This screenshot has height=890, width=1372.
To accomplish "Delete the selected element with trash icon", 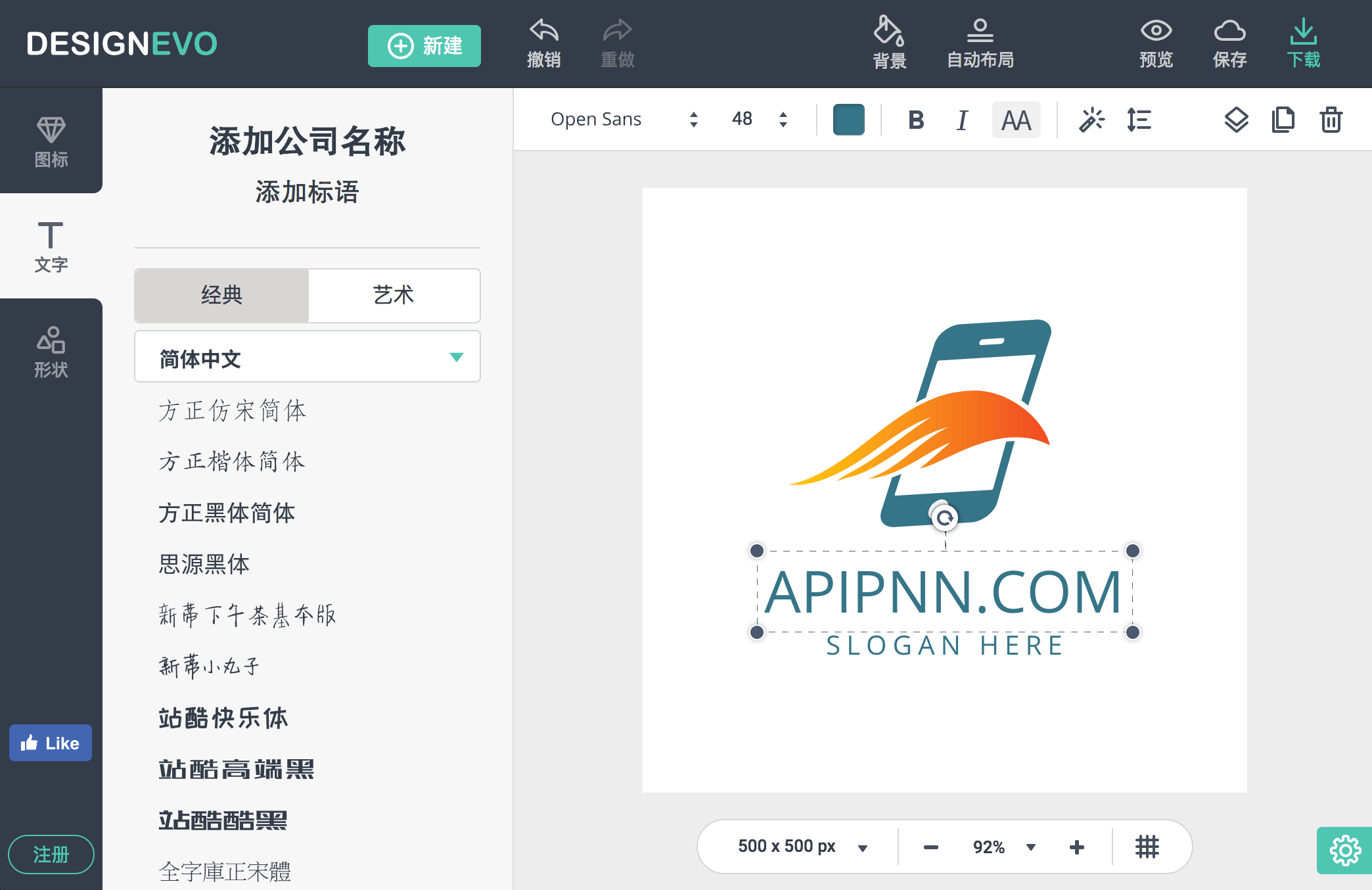I will click(1331, 120).
